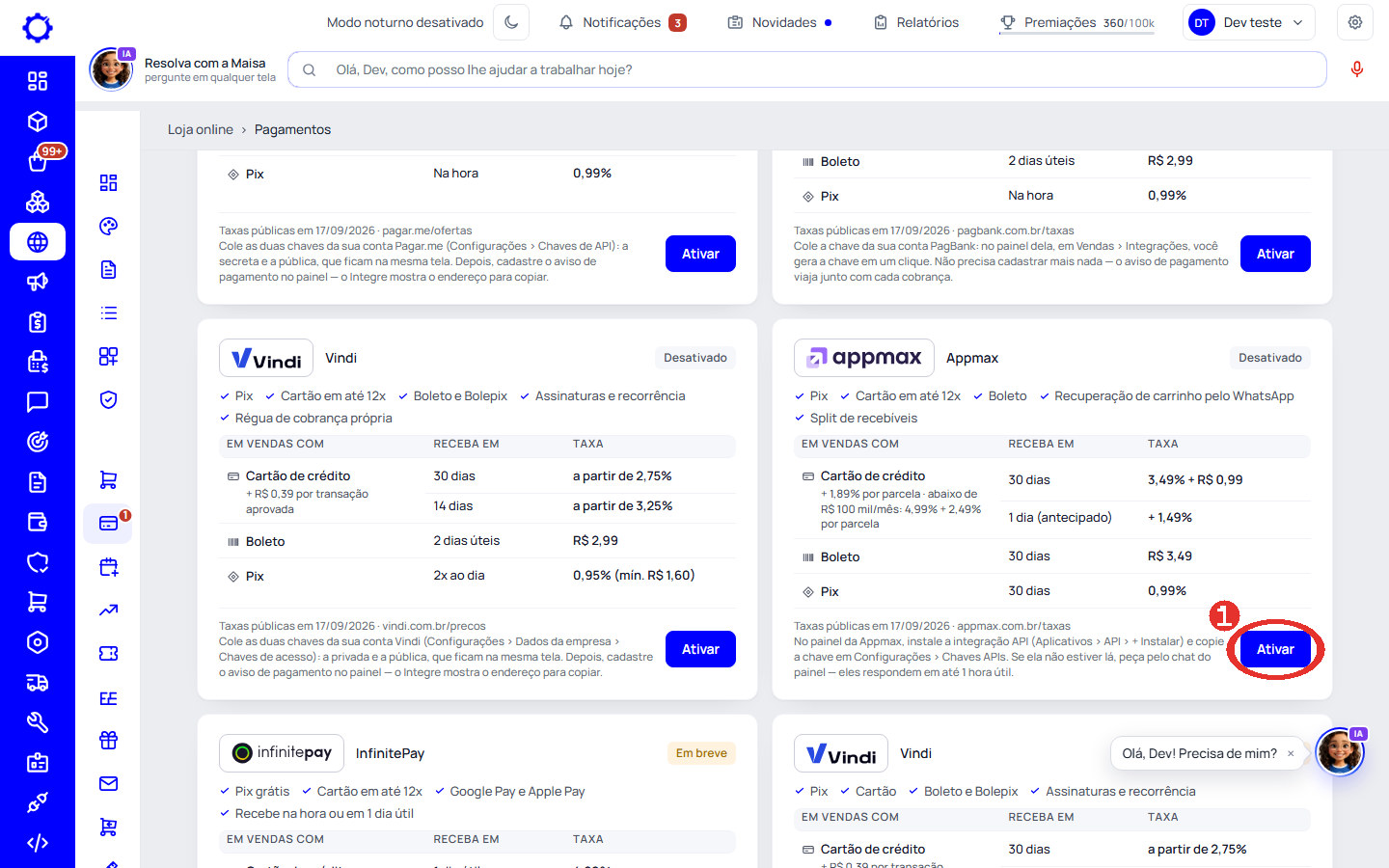Click the InfinitePay logo on its card

282,753
